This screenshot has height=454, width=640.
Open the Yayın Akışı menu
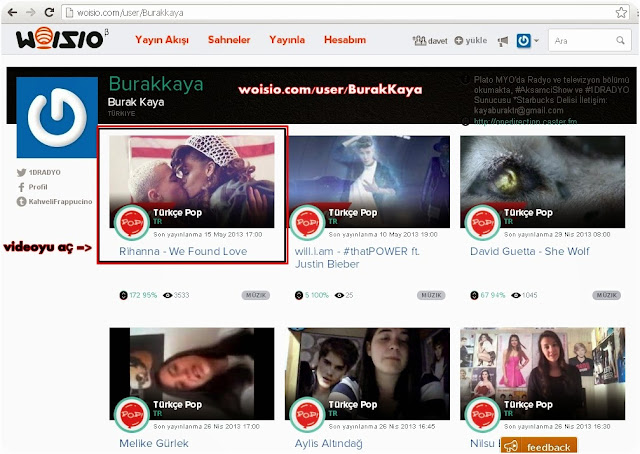tap(162, 40)
